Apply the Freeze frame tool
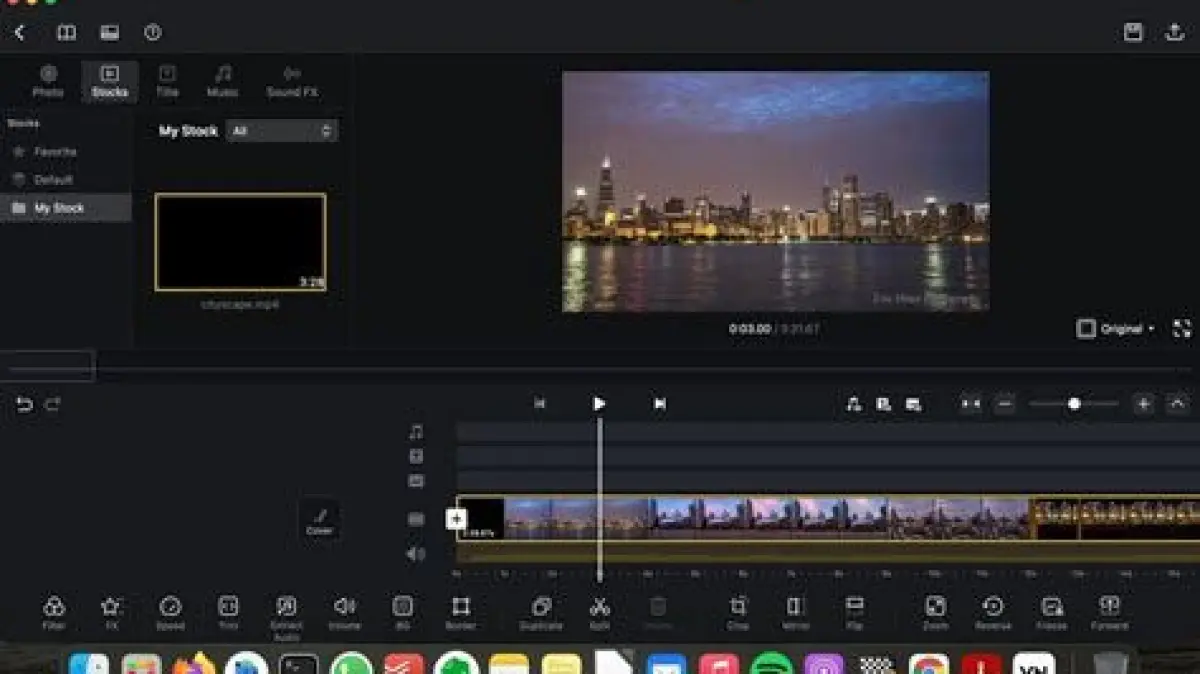The image size is (1200, 674). click(x=1051, y=608)
